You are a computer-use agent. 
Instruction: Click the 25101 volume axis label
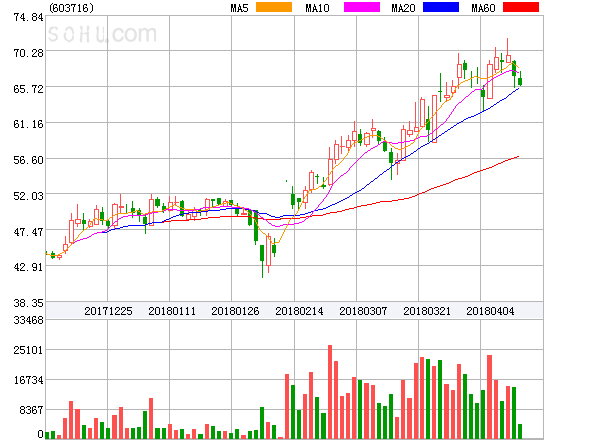(28, 350)
